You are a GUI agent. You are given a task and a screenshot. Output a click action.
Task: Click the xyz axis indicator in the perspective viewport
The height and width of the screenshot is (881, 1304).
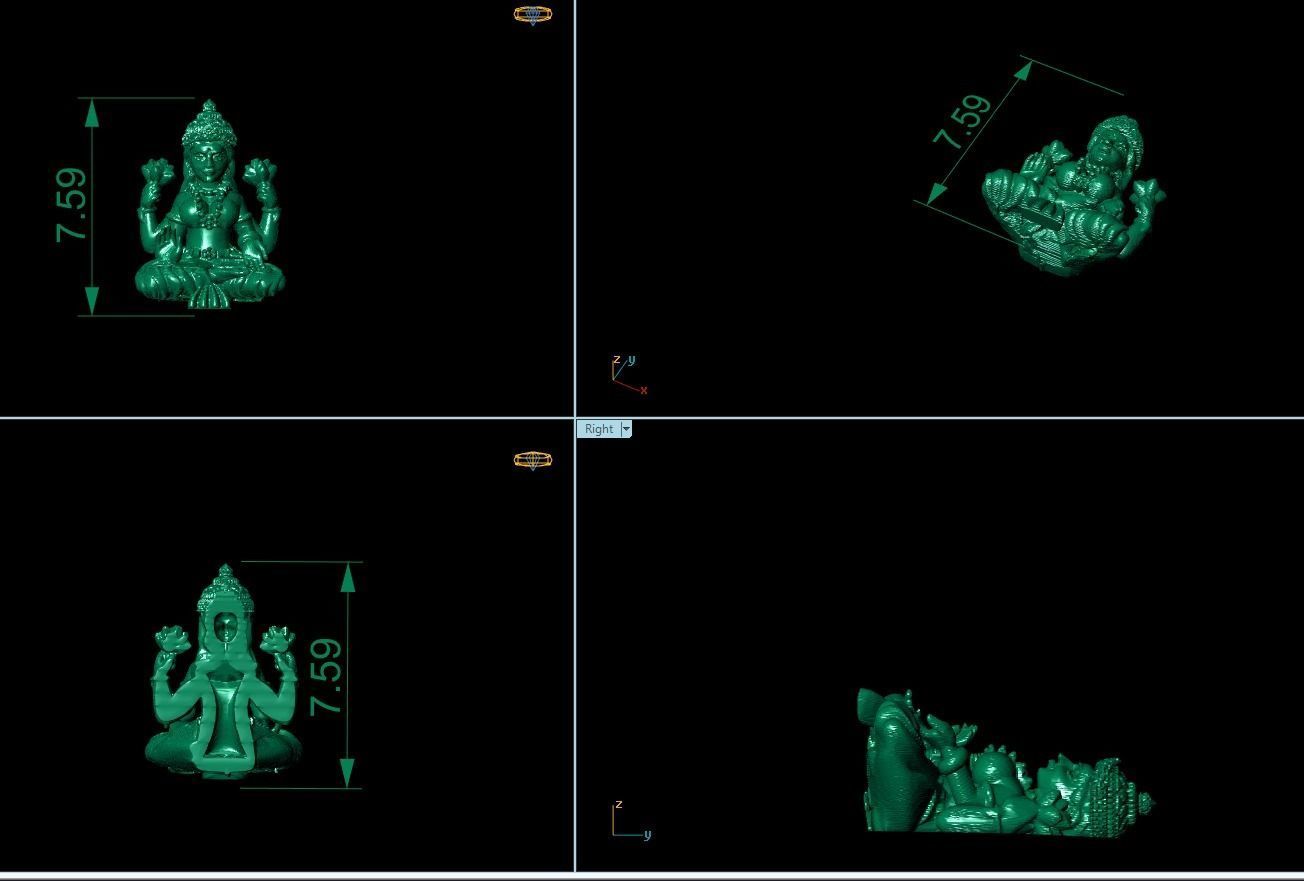click(x=629, y=374)
